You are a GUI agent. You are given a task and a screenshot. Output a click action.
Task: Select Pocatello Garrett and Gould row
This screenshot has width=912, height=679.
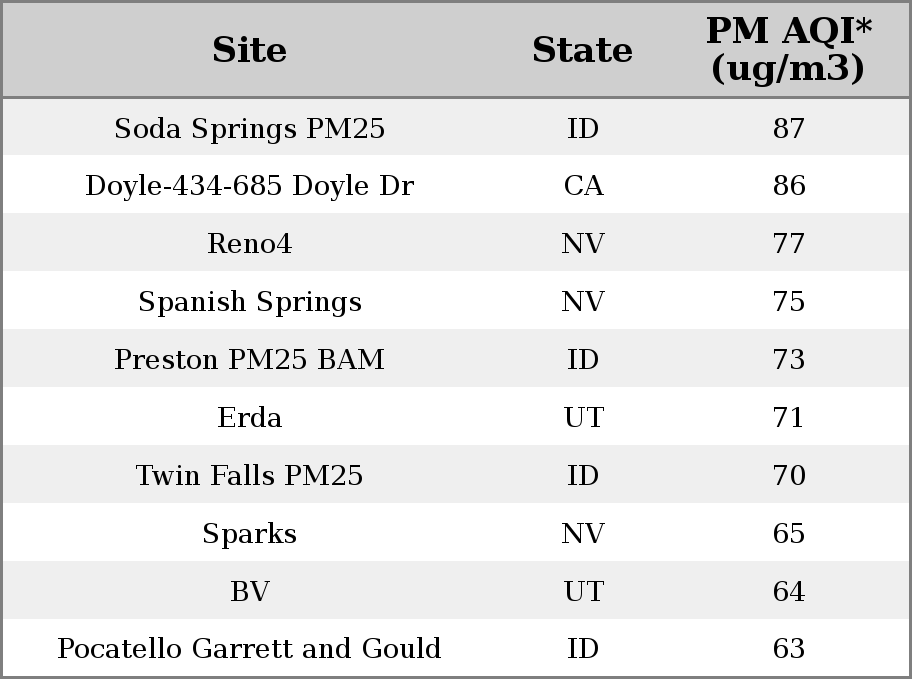[x=456, y=648]
